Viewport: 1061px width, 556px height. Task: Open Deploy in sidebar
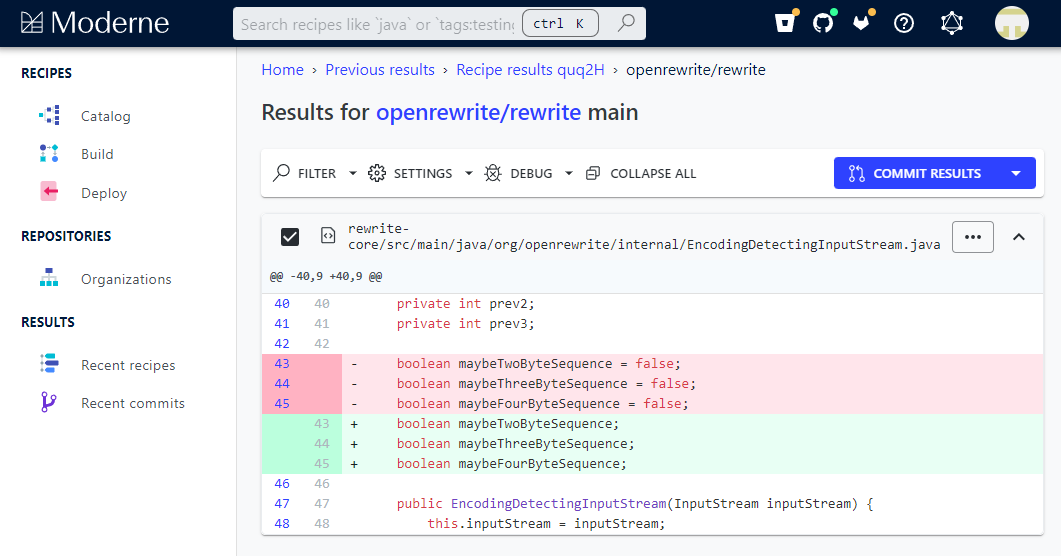tap(104, 193)
